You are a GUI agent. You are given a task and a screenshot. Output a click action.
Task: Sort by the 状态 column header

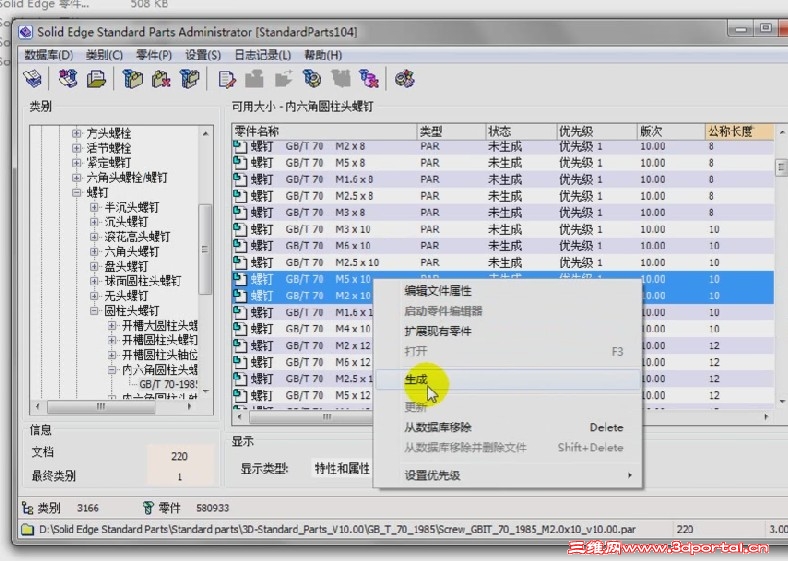pyautogui.click(x=521, y=132)
